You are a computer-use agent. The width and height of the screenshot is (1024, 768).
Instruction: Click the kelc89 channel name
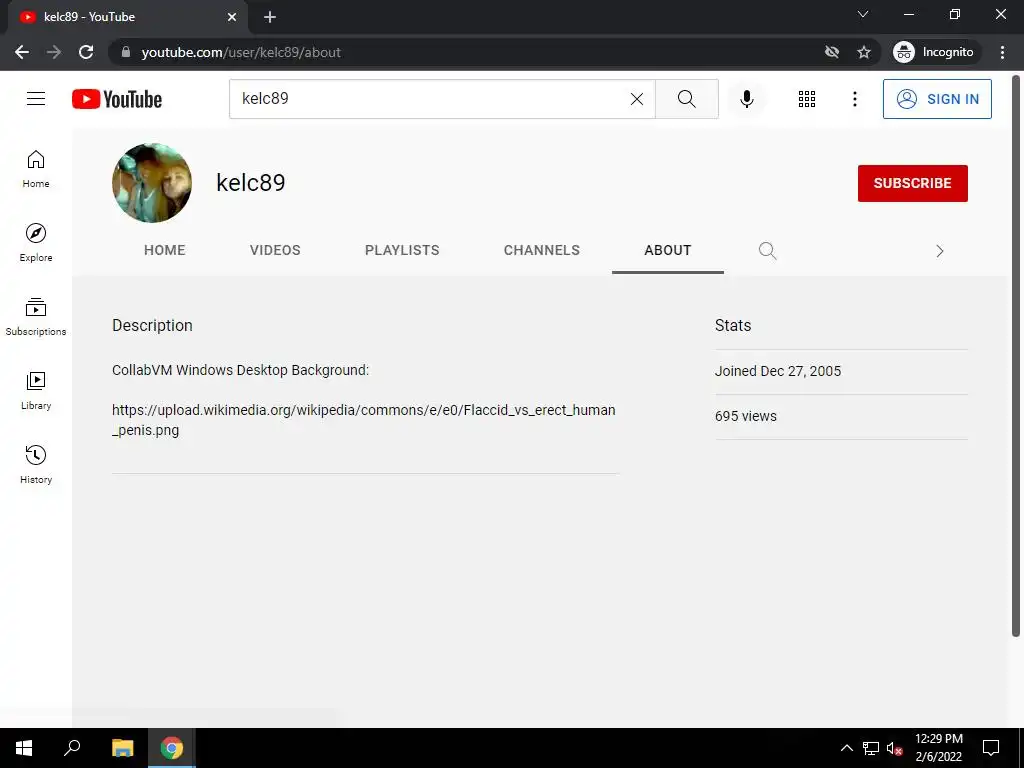pos(251,183)
